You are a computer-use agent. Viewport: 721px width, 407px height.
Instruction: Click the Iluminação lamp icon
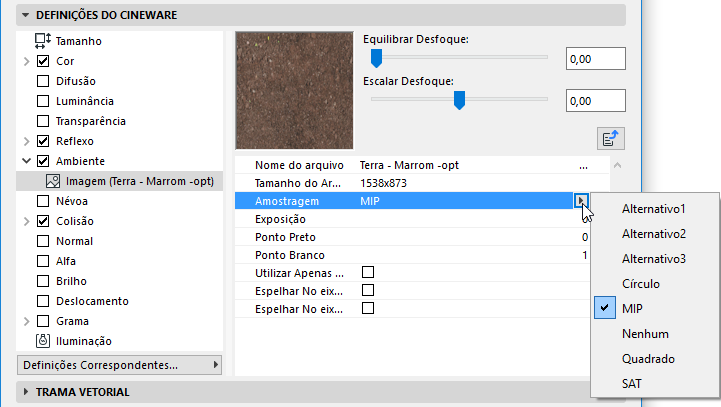click(43, 341)
